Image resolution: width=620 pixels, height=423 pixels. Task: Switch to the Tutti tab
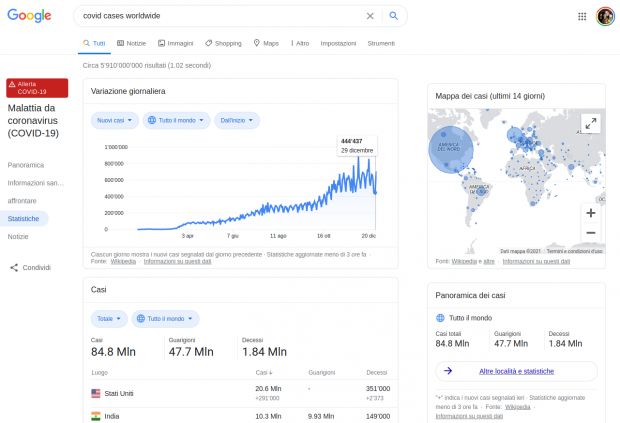coord(94,43)
